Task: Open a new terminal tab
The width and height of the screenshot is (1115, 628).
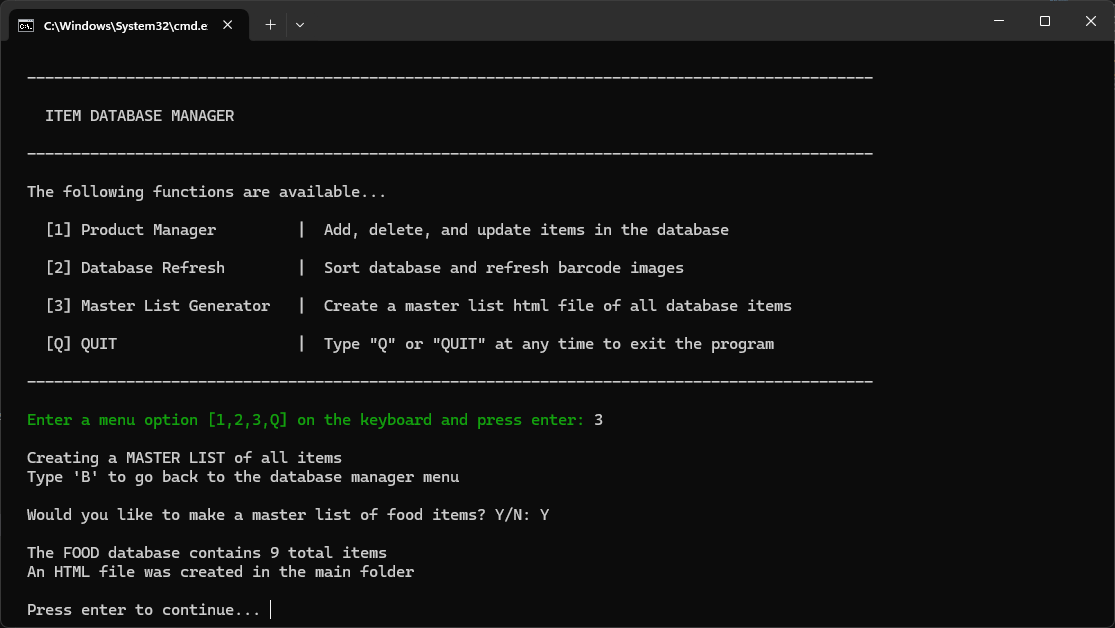Action: tap(270, 24)
